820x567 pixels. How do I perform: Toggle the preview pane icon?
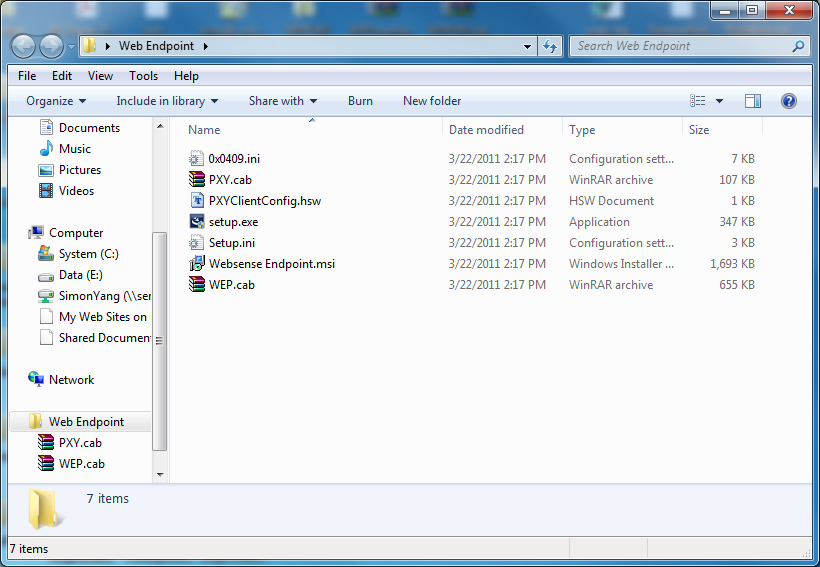pyautogui.click(x=753, y=101)
